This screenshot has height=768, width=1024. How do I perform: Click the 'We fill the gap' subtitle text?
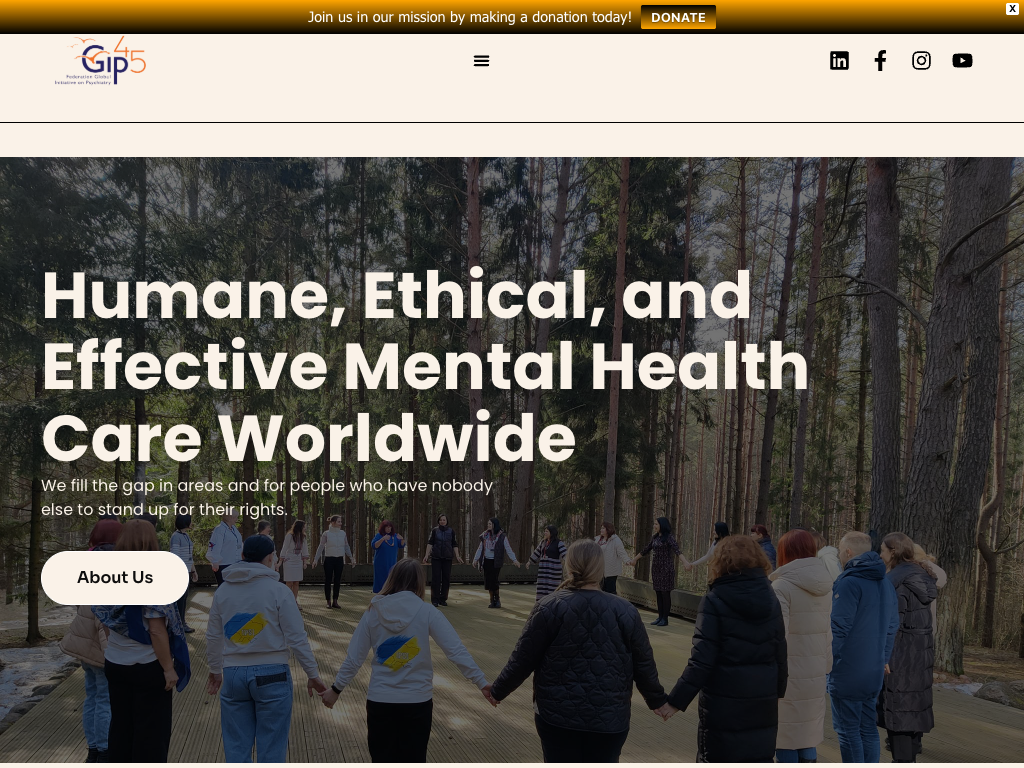267,497
